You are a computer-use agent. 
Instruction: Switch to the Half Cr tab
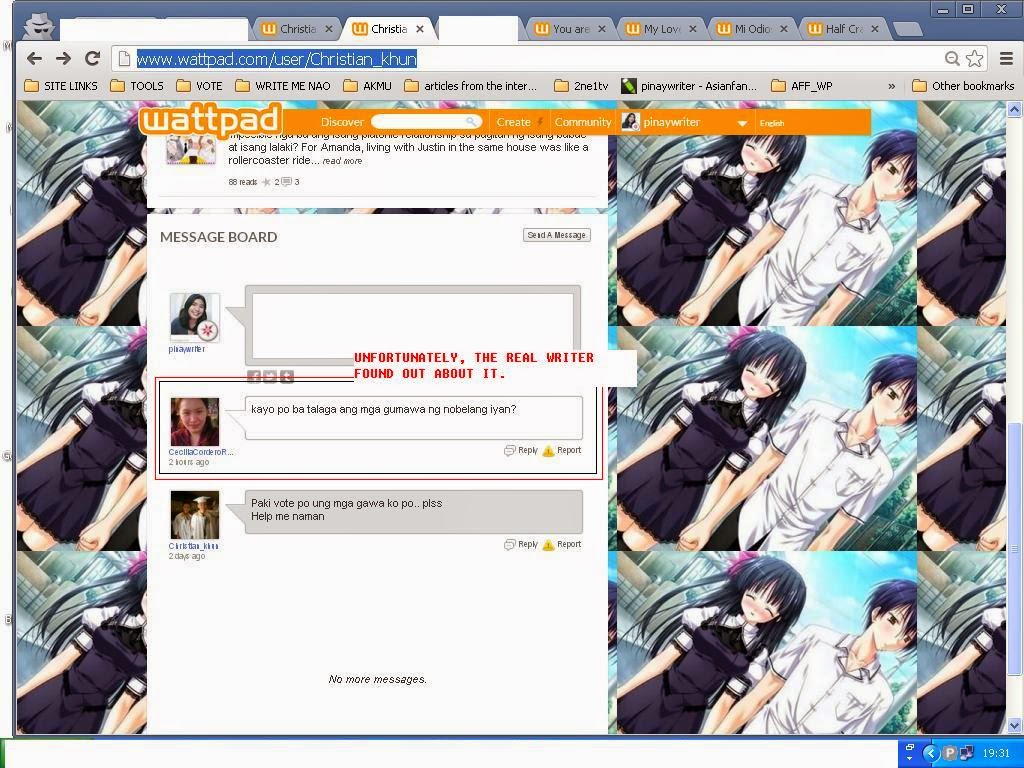pos(844,29)
